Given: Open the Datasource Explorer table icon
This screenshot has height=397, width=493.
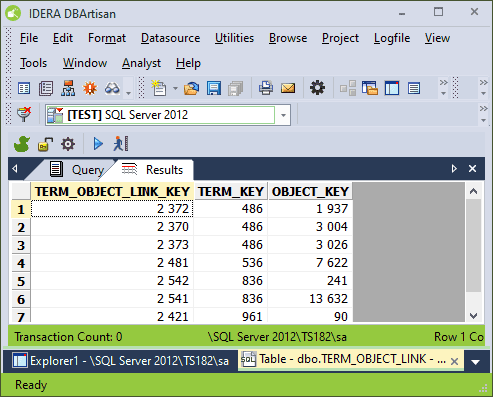Looking at the screenshot, I should point(24,88).
